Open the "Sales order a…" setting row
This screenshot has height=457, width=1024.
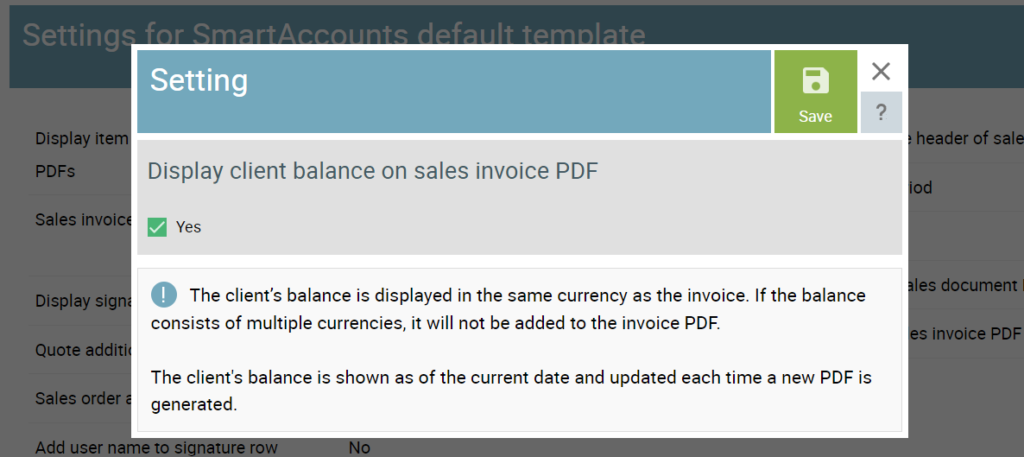coord(84,398)
